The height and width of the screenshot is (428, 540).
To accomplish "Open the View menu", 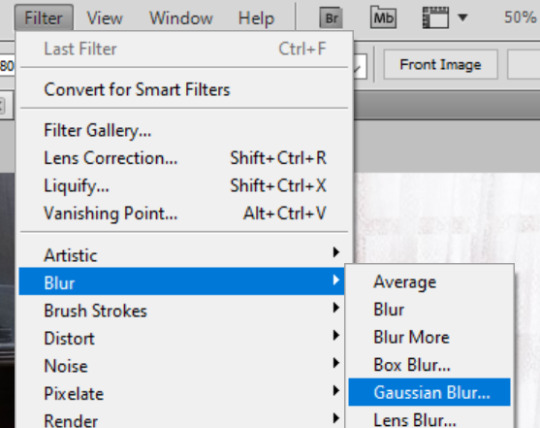I will click(105, 18).
